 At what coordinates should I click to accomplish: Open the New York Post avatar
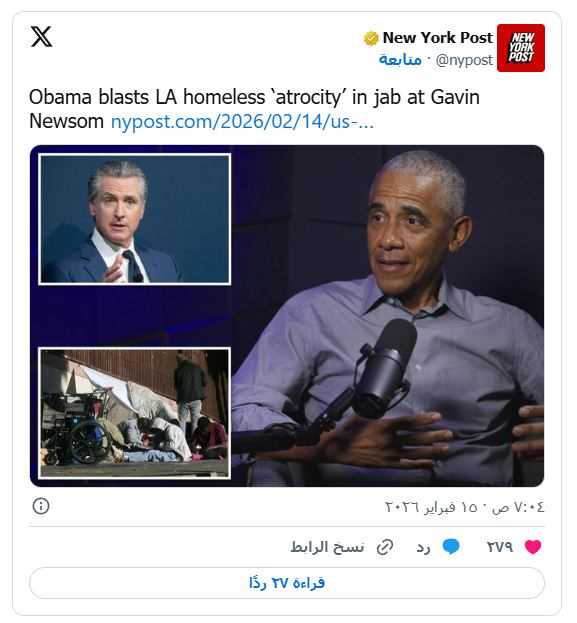tap(521, 48)
